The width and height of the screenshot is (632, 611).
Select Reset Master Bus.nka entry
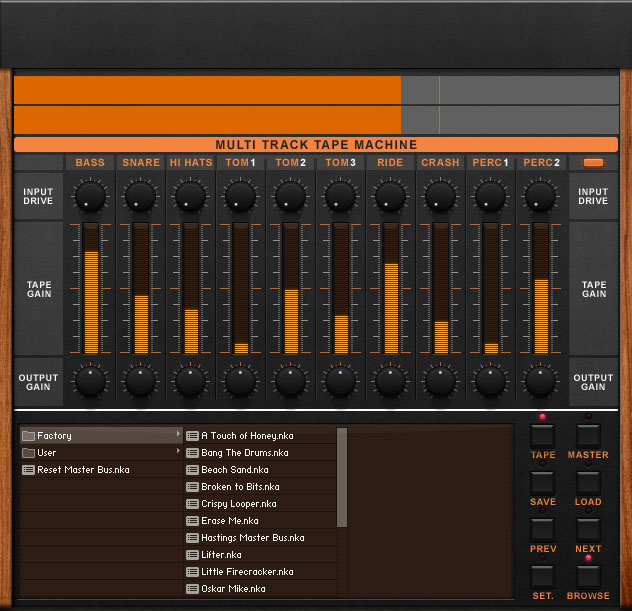tap(82, 470)
